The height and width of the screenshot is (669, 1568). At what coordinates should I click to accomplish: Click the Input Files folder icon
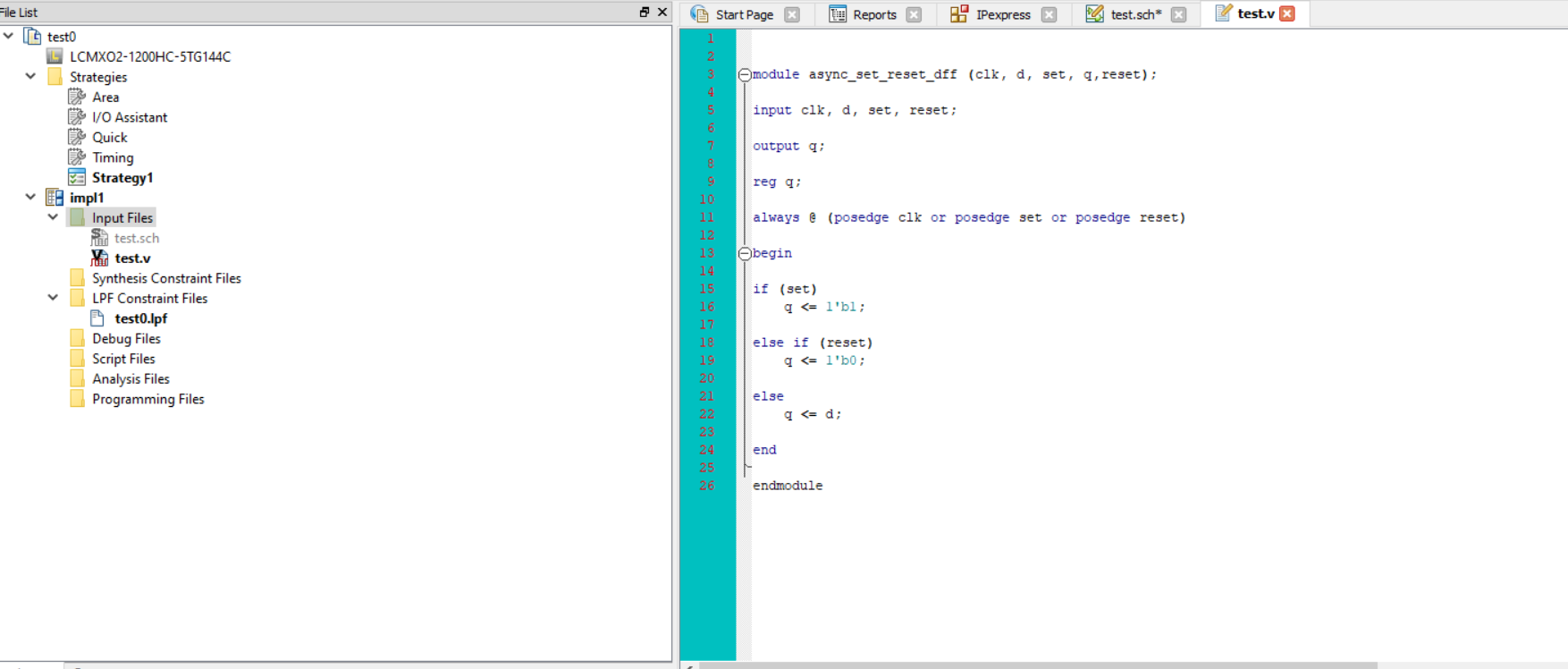tap(78, 217)
